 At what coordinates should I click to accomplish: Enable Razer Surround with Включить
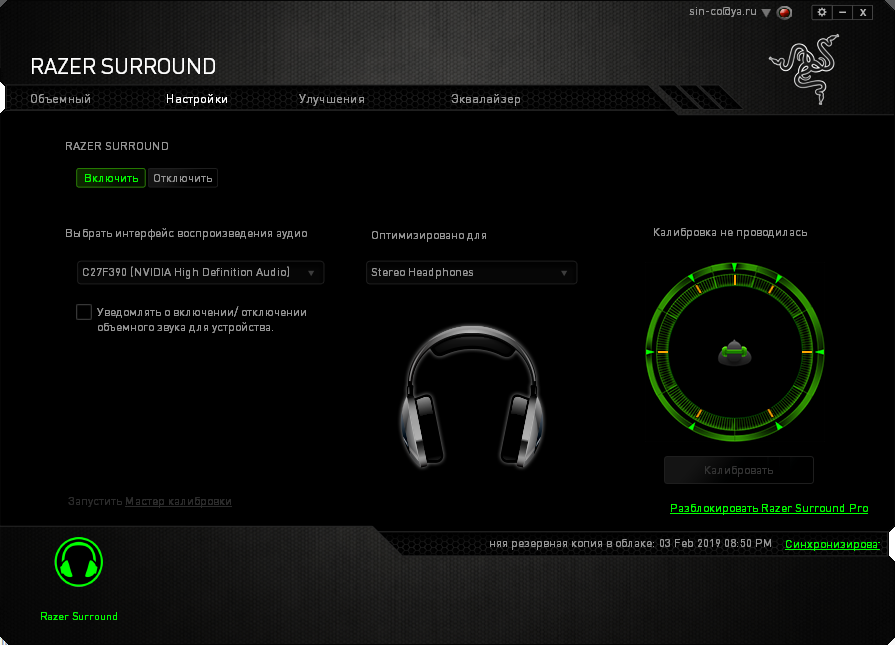[x=111, y=178]
